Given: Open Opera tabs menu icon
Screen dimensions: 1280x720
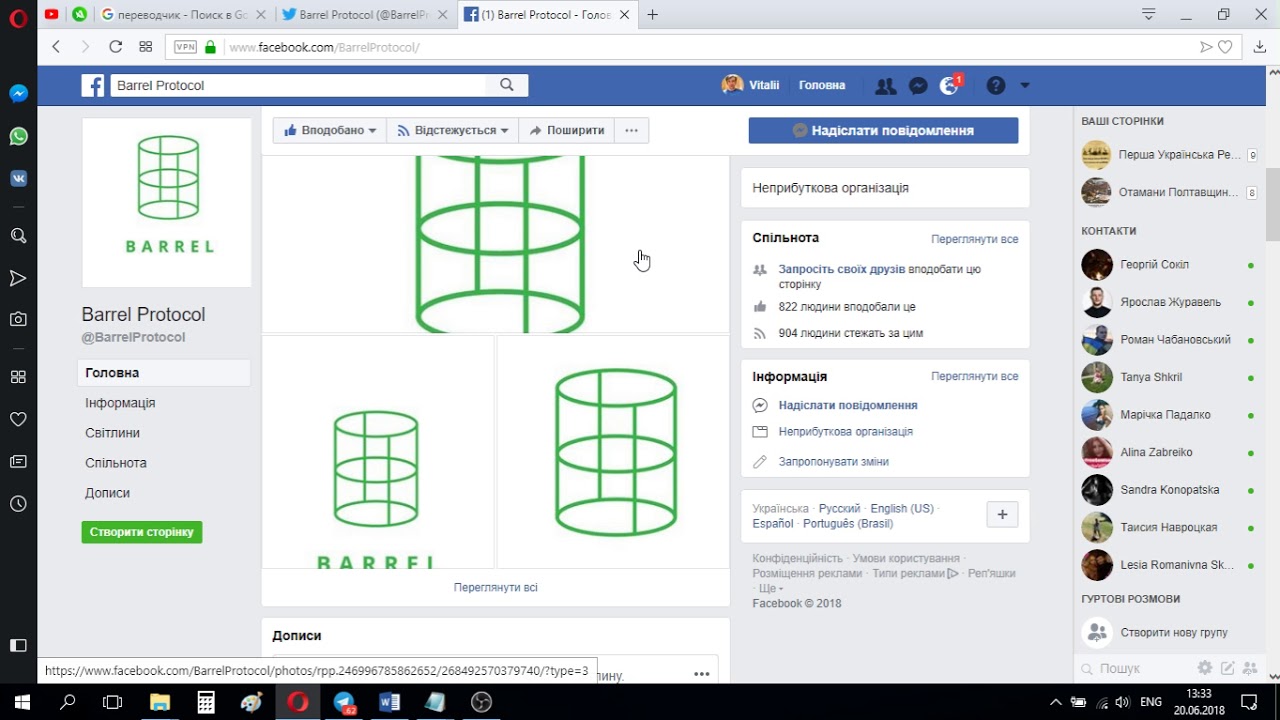Looking at the screenshot, I should point(1149,14).
